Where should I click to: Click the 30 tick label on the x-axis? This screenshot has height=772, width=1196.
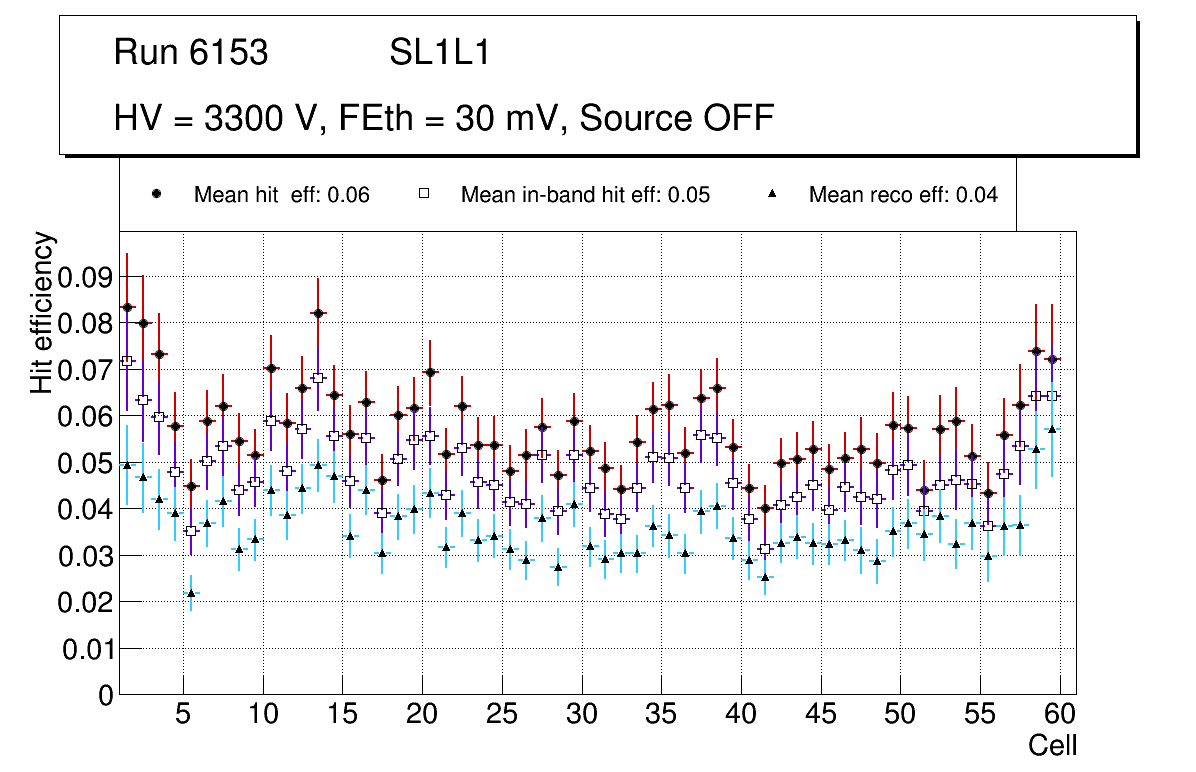tap(581, 714)
